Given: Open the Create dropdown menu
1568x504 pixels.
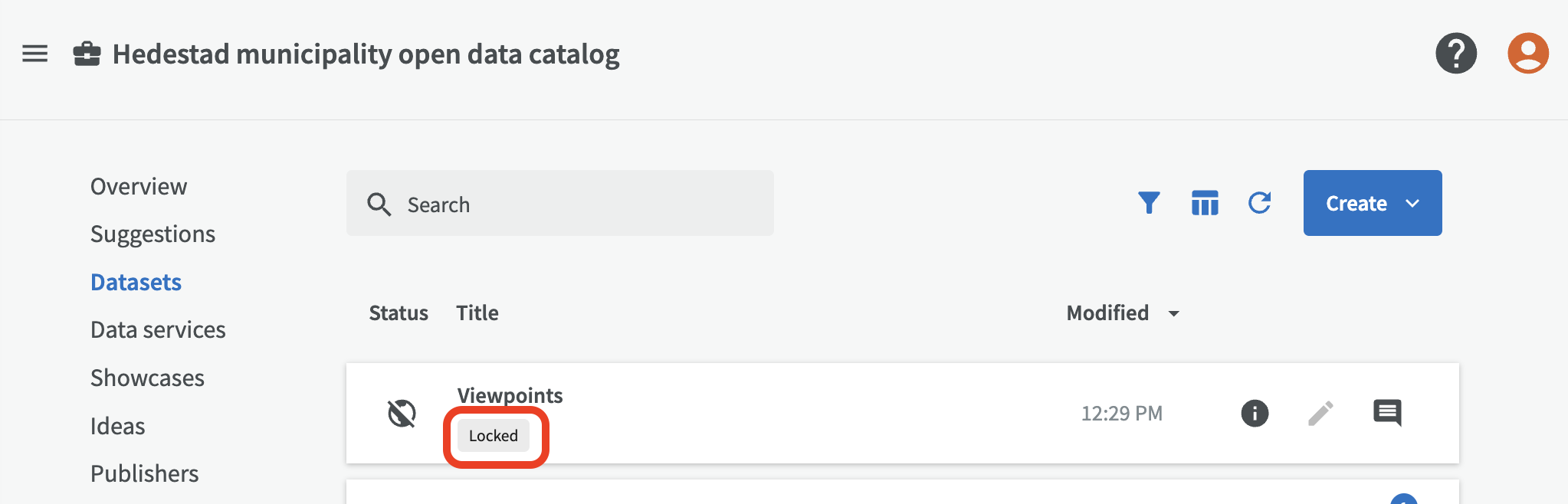Looking at the screenshot, I should click(x=1372, y=203).
